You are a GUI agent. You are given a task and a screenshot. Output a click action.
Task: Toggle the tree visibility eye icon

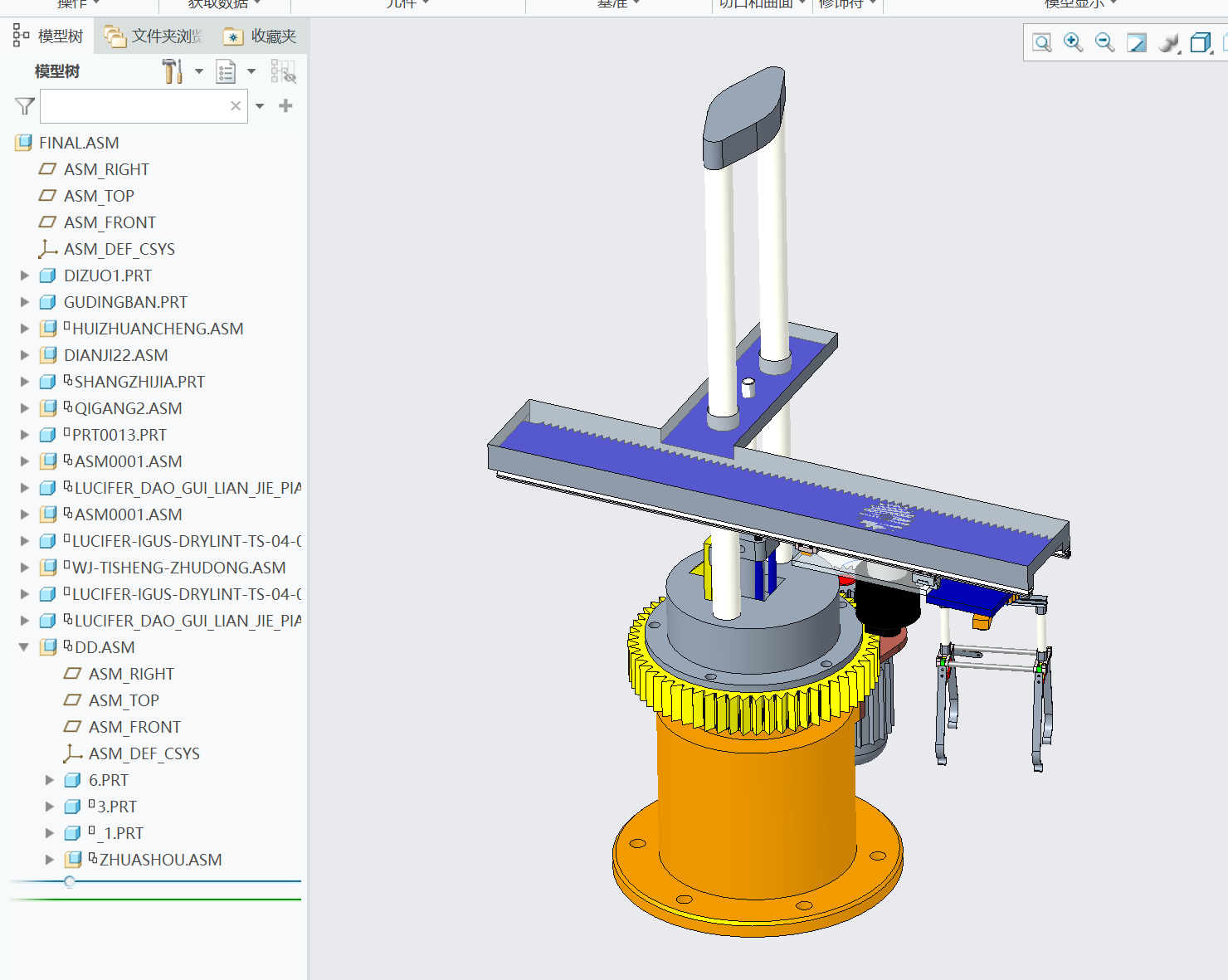coord(283,72)
